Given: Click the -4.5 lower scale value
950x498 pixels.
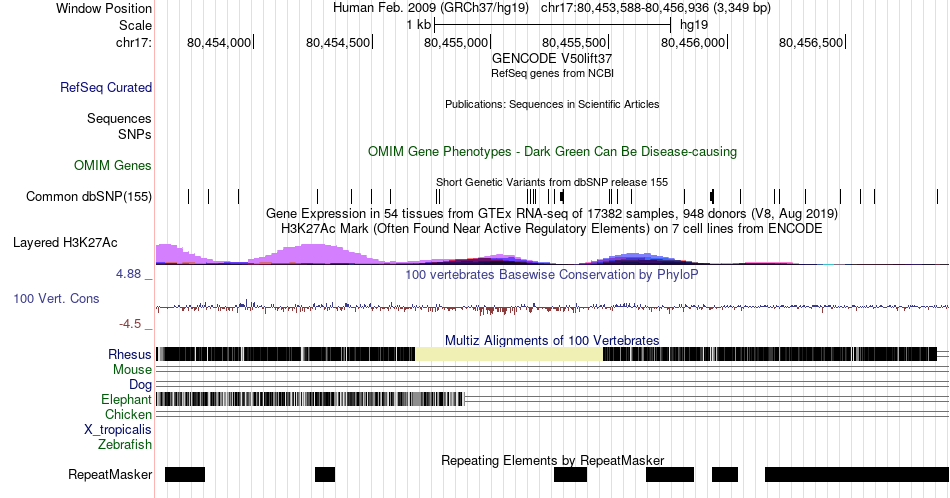Looking at the screenshot, I should click(x=130, y=324).
